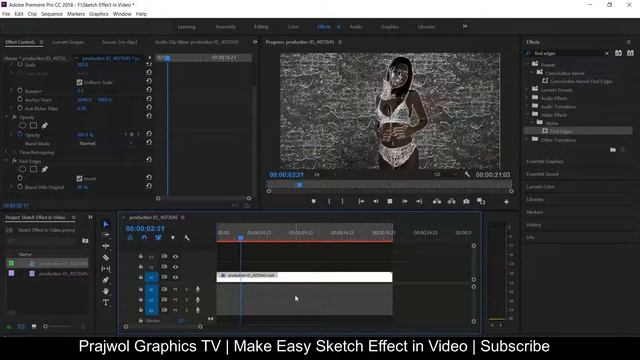The width and height of the screenshot is (640, 360).
Task: Switch to Audio workspace tab
Action: click(x=356, y=27)
